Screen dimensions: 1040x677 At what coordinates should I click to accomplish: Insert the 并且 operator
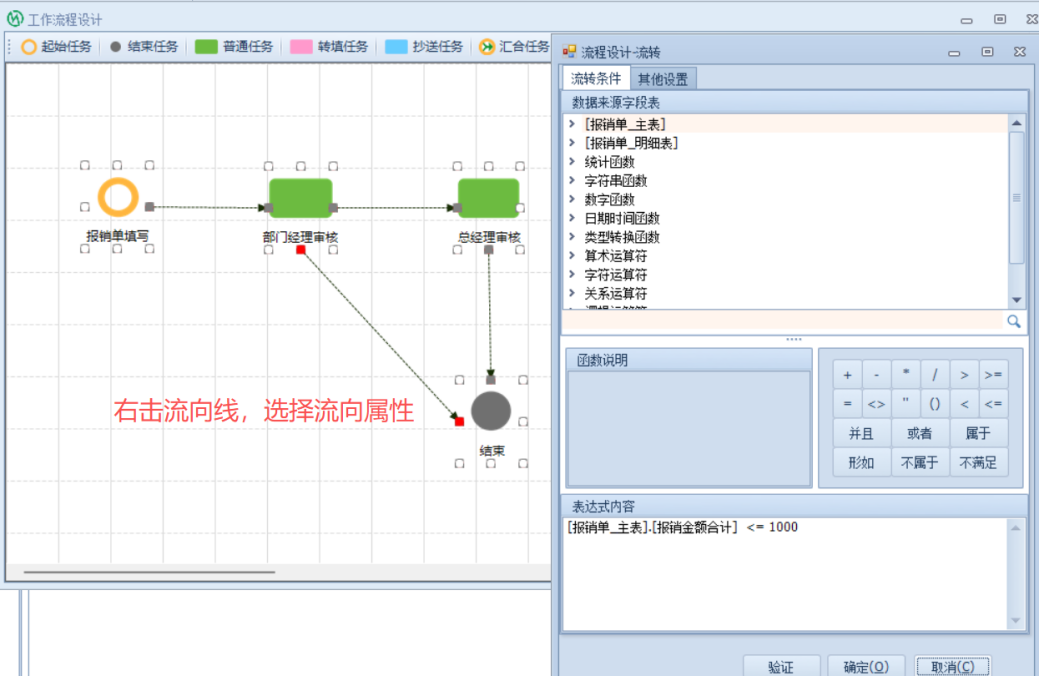[x=861, y=433]
